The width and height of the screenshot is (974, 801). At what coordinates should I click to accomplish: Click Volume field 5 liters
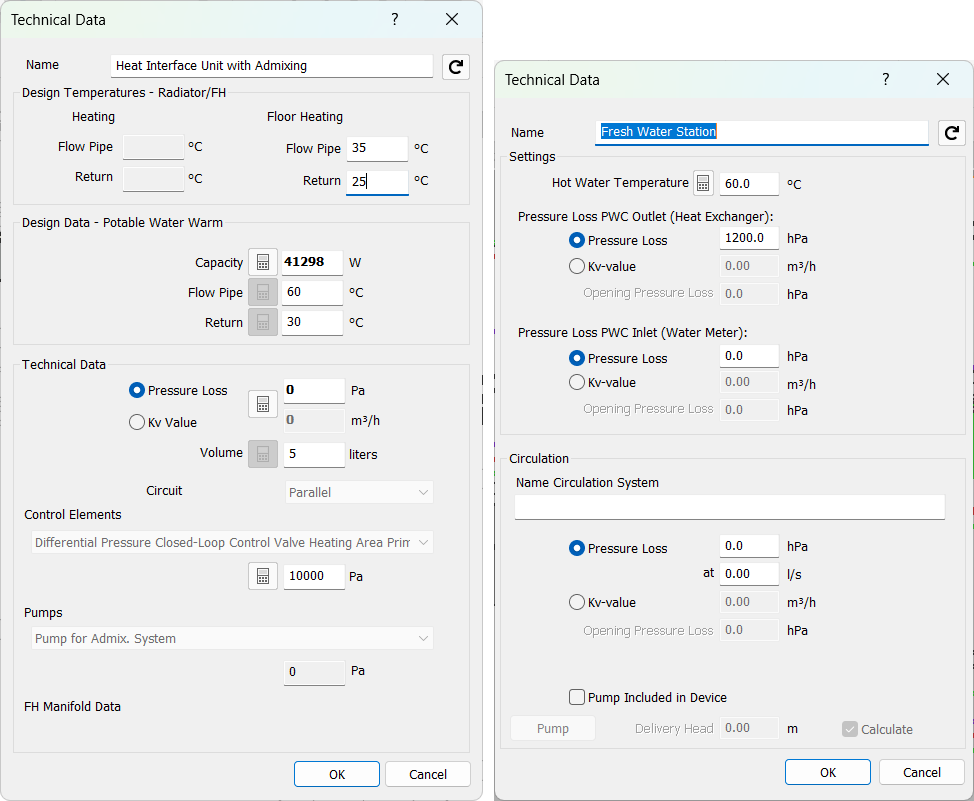[x=314, y=454]
